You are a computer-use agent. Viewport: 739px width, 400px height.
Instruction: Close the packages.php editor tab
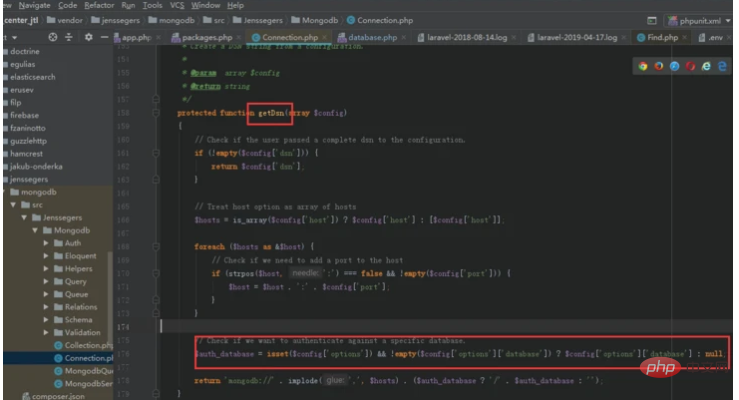click(239, 38)
